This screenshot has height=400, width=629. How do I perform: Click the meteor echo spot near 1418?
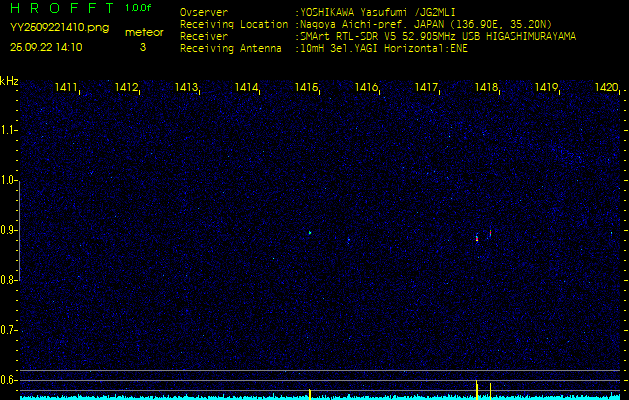pyautogui.click(x=477, y=237)
